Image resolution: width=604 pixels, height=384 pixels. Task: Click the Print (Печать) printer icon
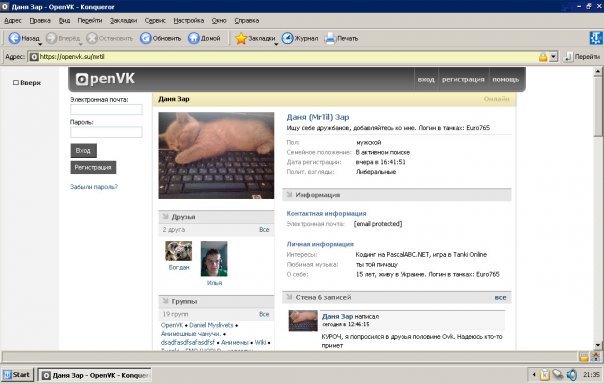coord(330,38)
